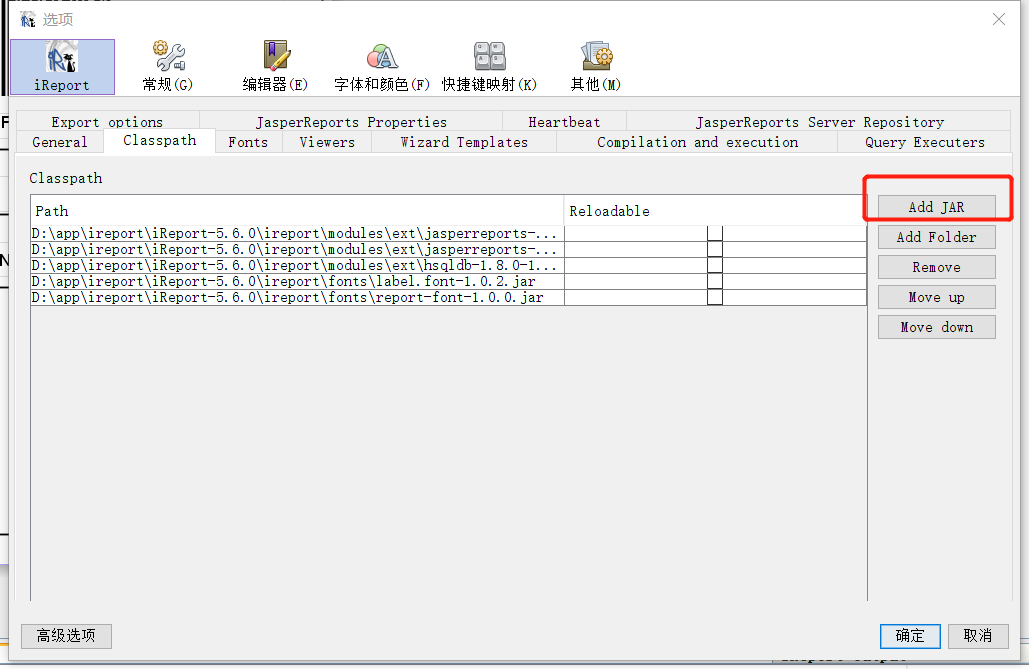Open the 快捷键映射(K) keymap category
Viewport: 1029px width, 669px height.
pos(490,66)
